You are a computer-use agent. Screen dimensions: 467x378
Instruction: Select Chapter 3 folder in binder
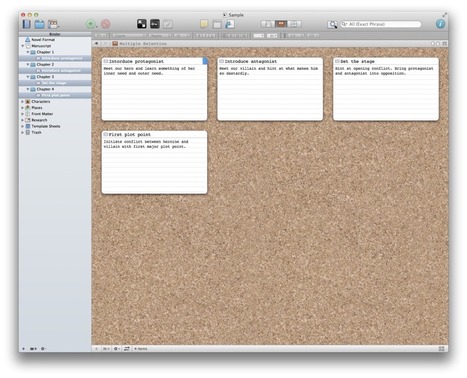coord(45,77)
